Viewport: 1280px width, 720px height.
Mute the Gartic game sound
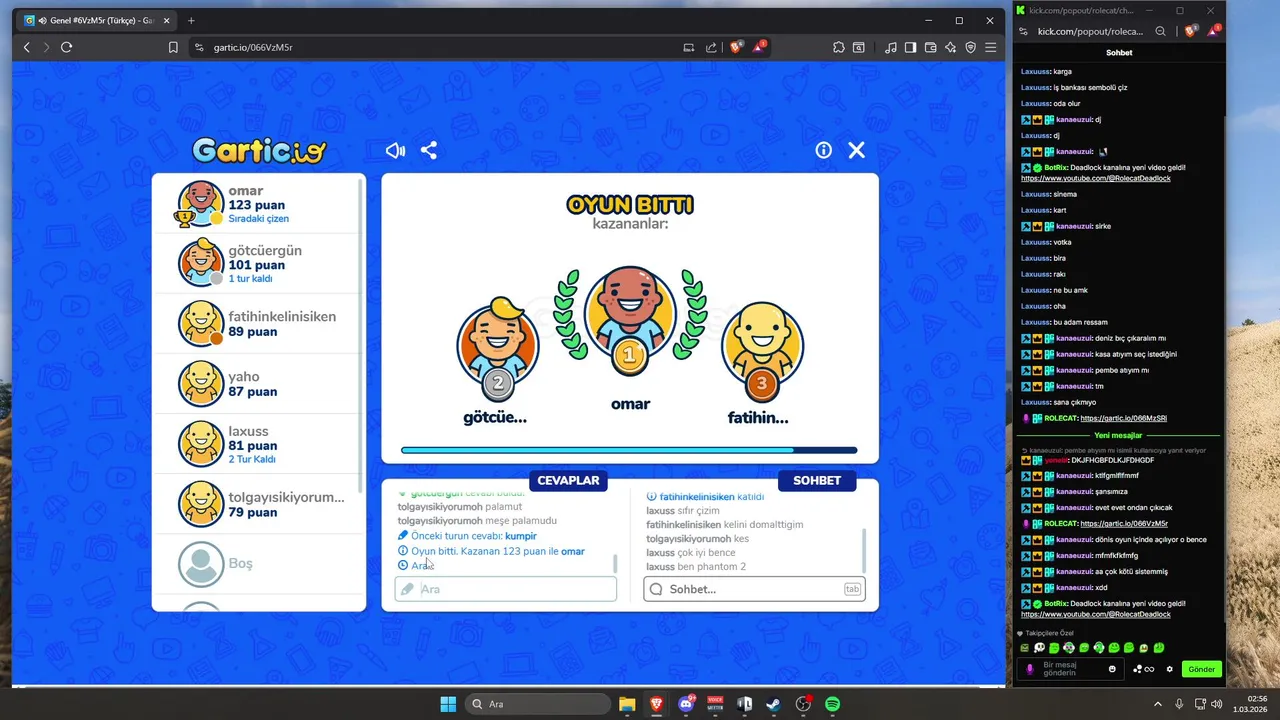click(x=396, y=150)
